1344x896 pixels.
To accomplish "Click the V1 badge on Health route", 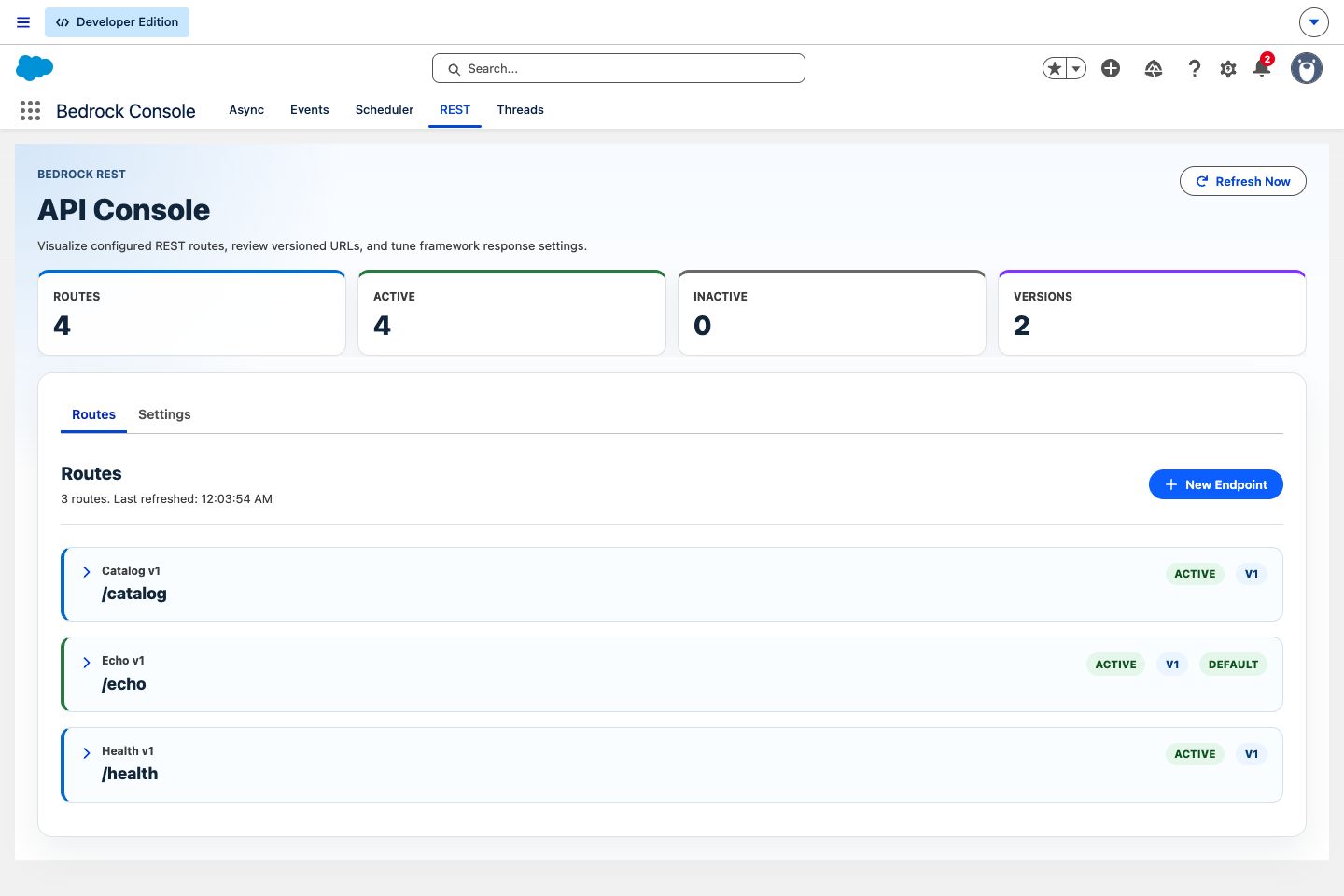I will point(1252,754).
